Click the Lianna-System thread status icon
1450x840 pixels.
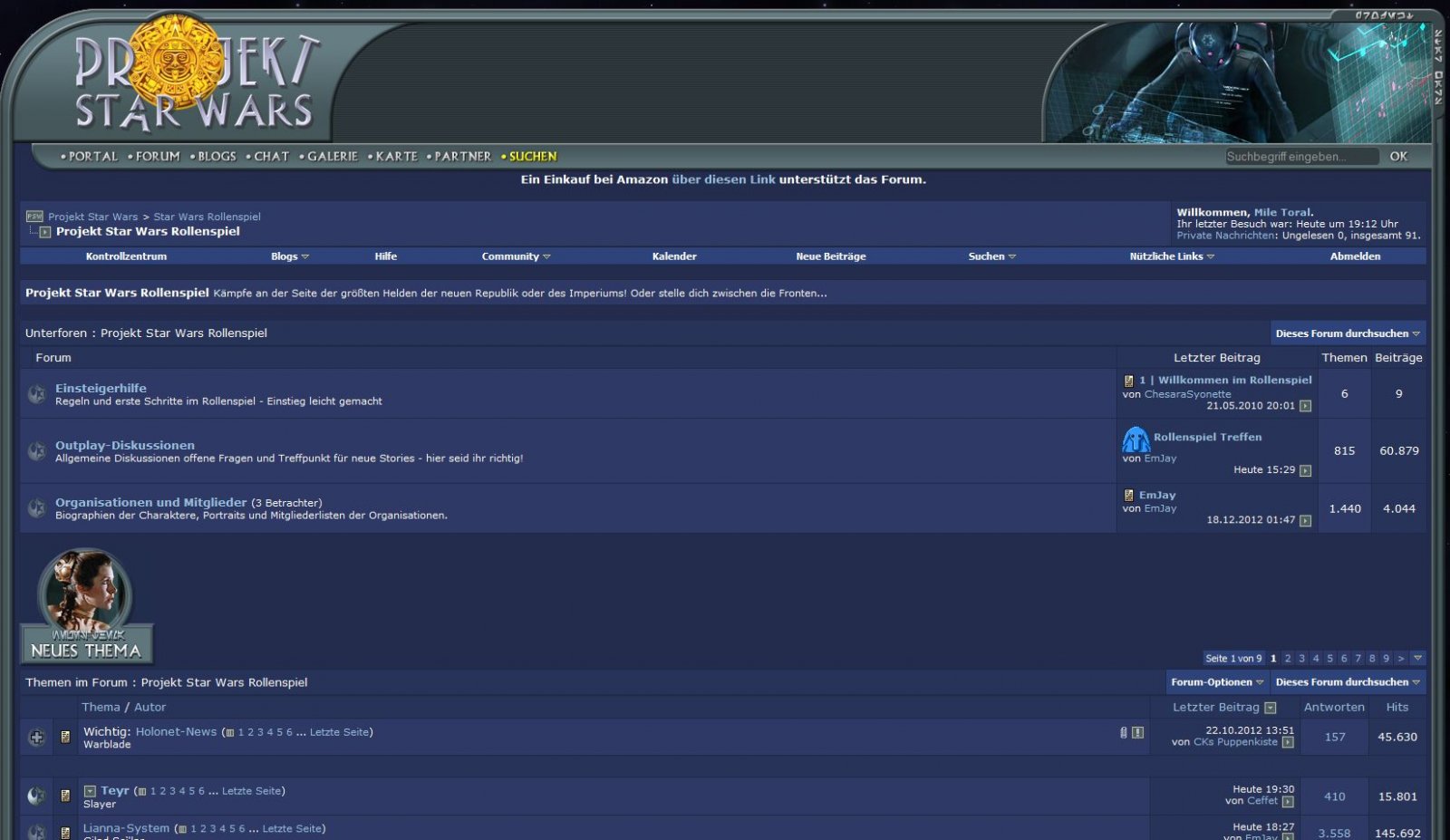36,831
